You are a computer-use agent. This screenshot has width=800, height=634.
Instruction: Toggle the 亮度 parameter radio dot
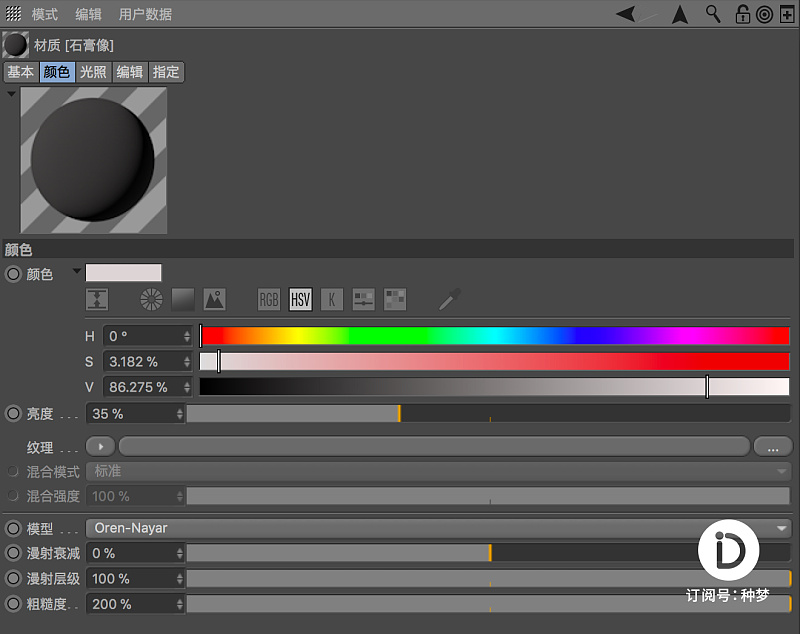(13, 413)
